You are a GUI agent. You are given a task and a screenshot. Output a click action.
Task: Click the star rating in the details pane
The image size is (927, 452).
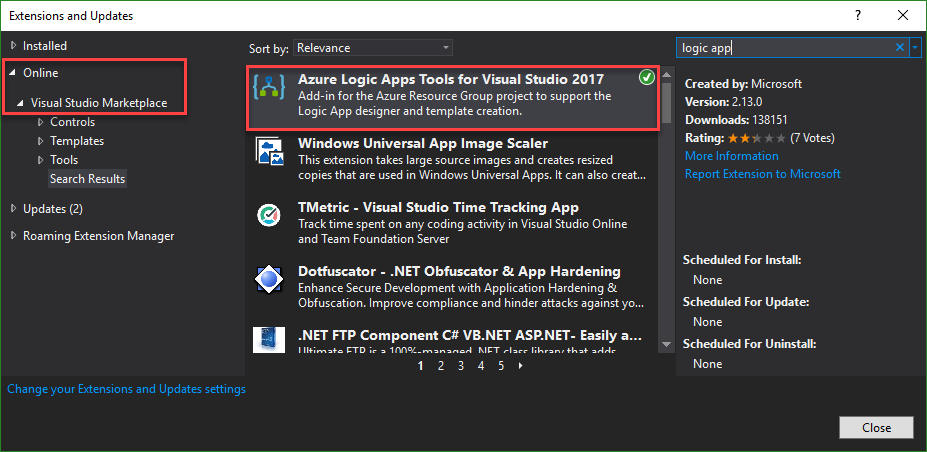tap(756, 138)
